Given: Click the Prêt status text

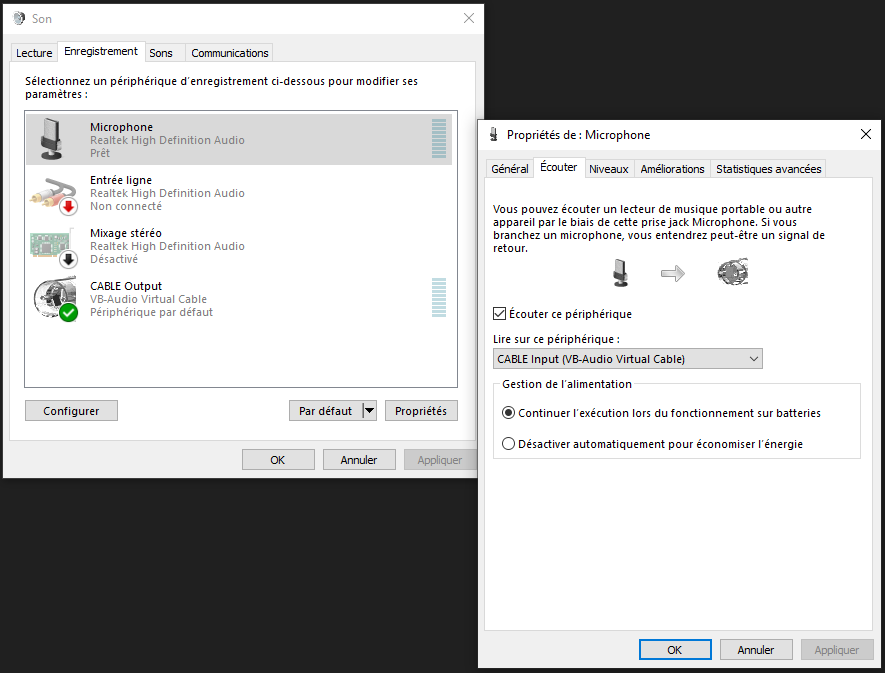Looking at the screenshot, I should point(100,153).
